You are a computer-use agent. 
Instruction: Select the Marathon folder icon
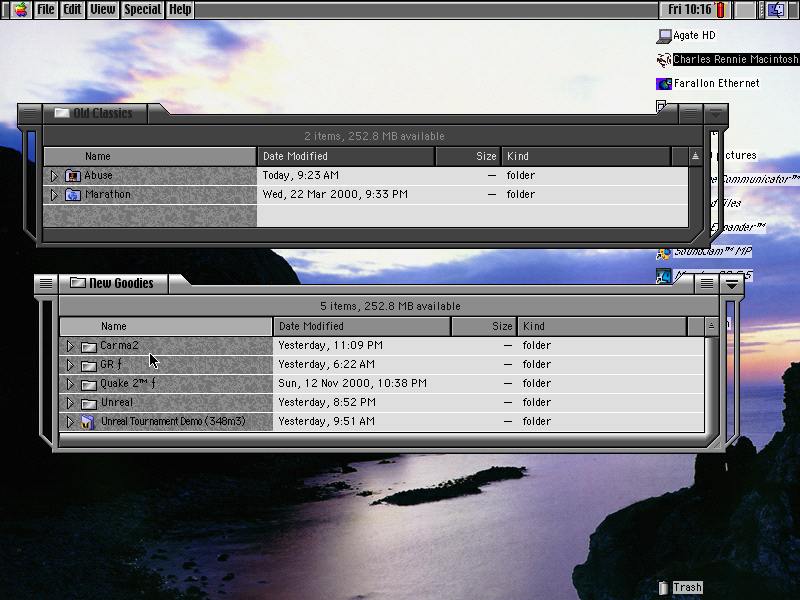(73, 195)
